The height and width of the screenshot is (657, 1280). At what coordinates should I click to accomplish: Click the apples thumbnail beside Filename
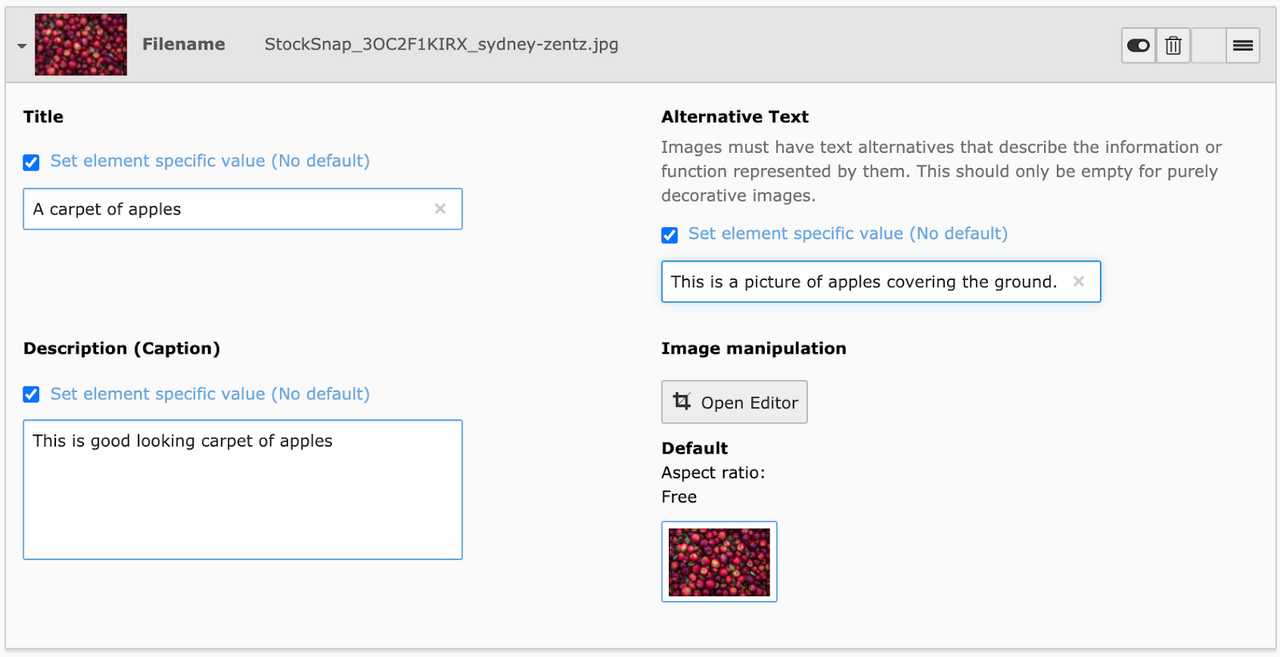click(x=81, y=45)
